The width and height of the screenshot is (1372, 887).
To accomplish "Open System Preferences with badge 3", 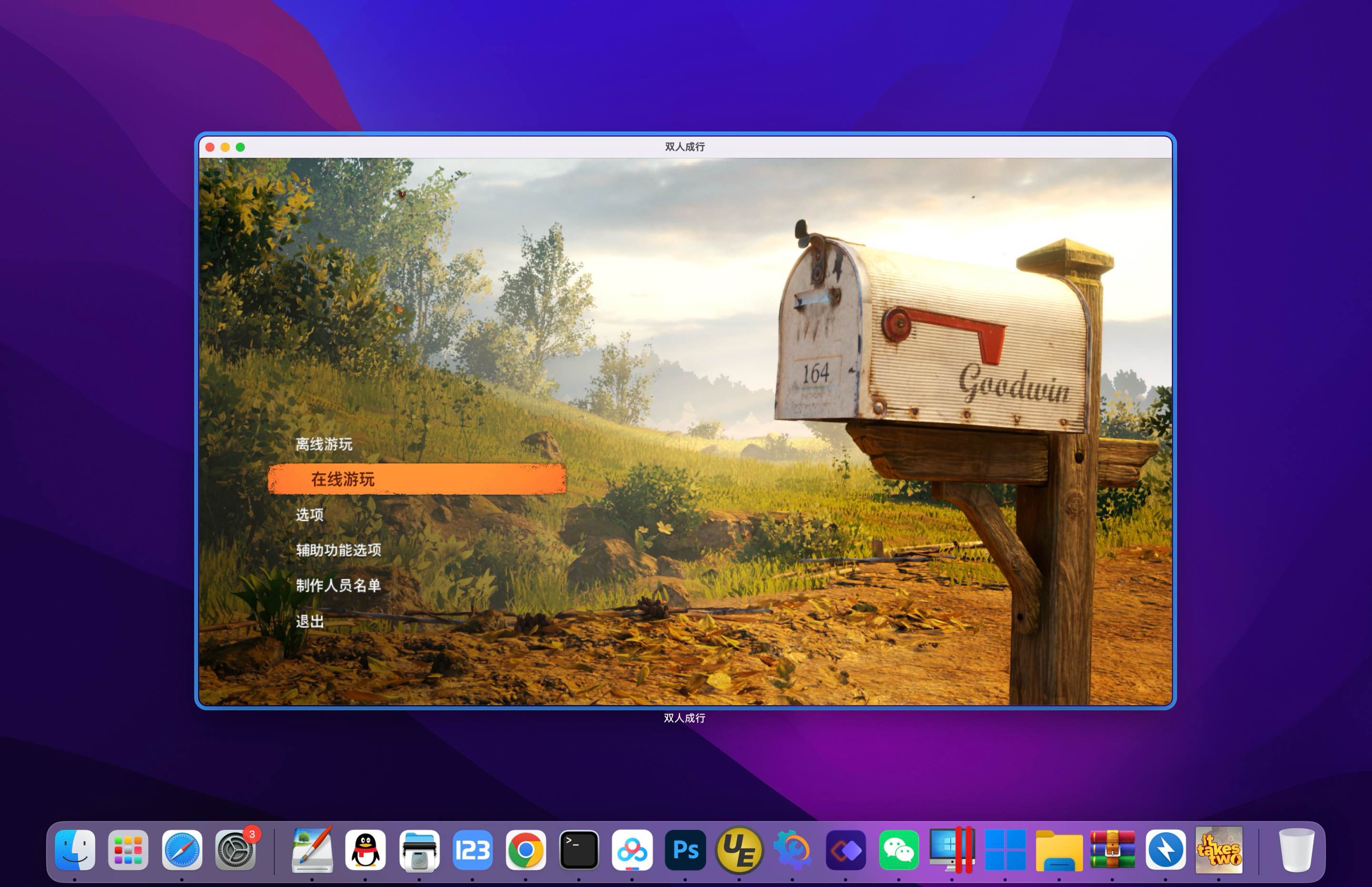I will pyautogui.click(x=235, y=849).
